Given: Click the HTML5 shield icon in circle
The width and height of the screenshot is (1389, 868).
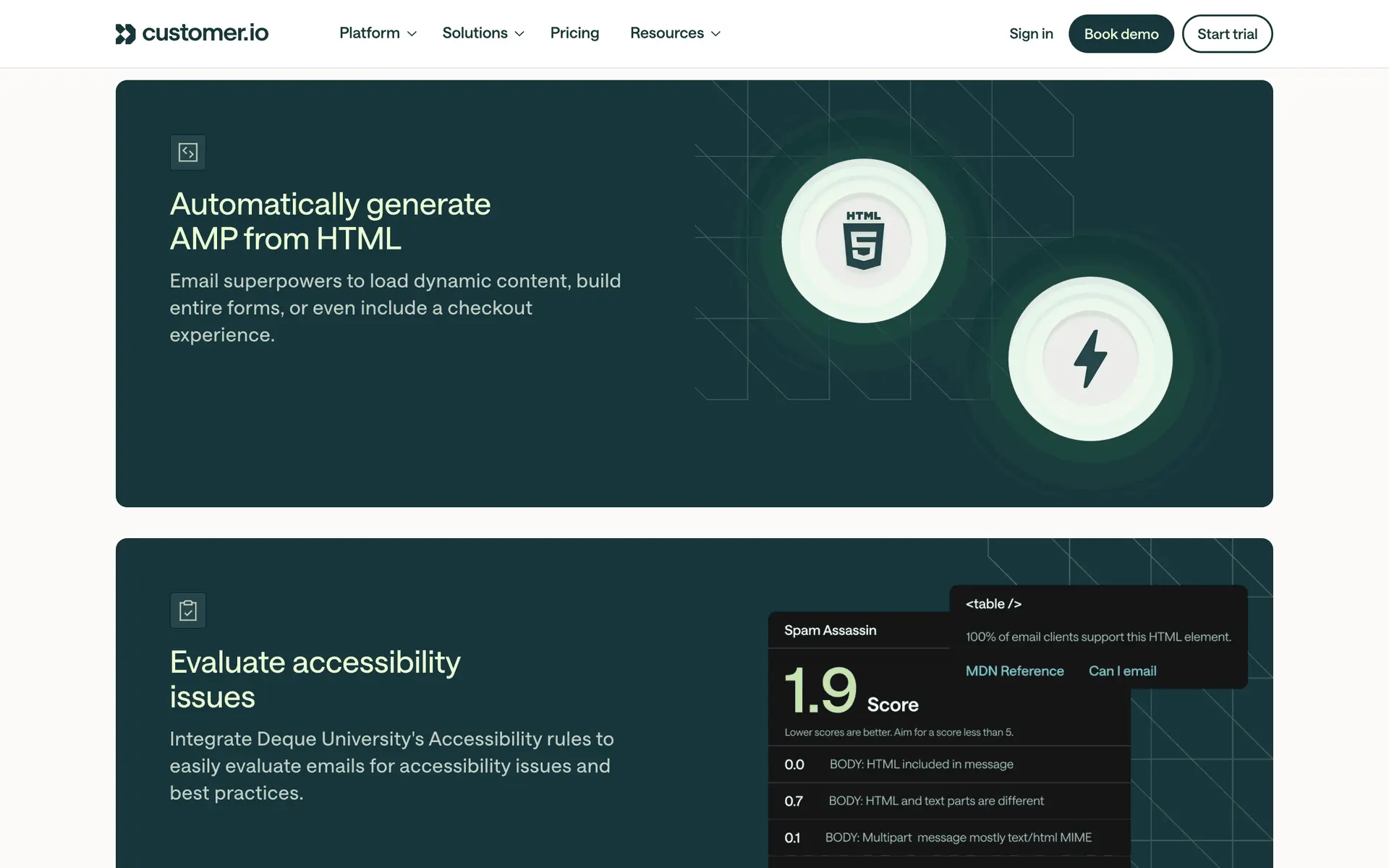Looking at the screenshot, I should click(x=863, y=241).
